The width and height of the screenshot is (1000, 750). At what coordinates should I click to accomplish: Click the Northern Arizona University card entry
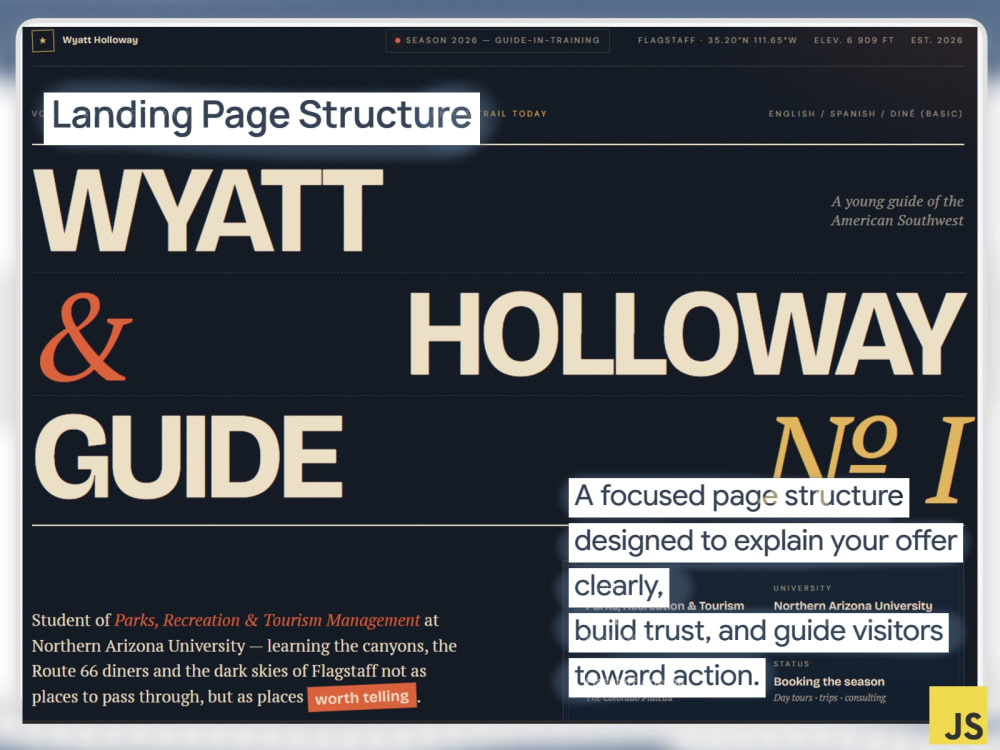(853, 606)
